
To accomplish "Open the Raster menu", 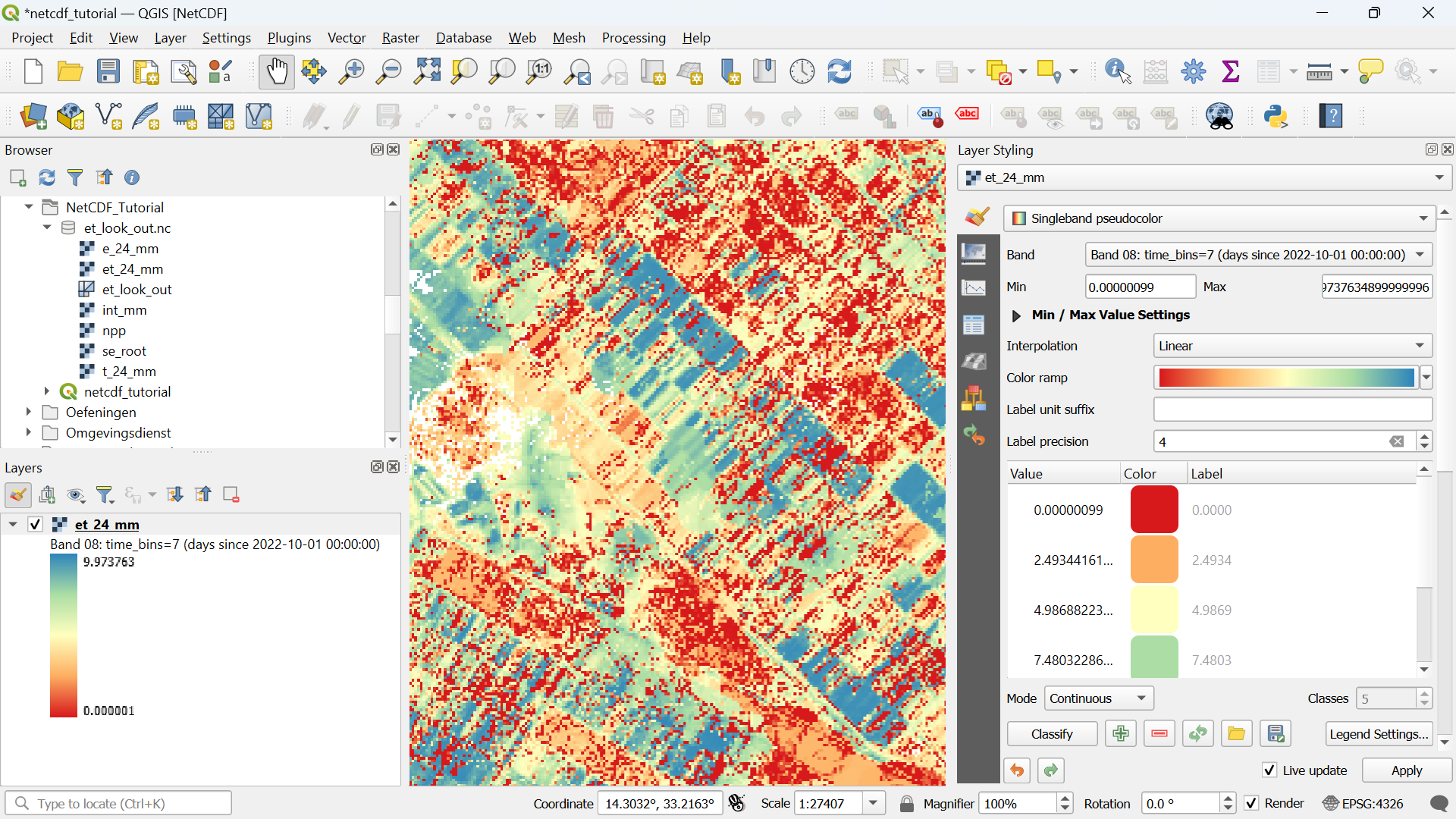I will (x=400, y=37).
